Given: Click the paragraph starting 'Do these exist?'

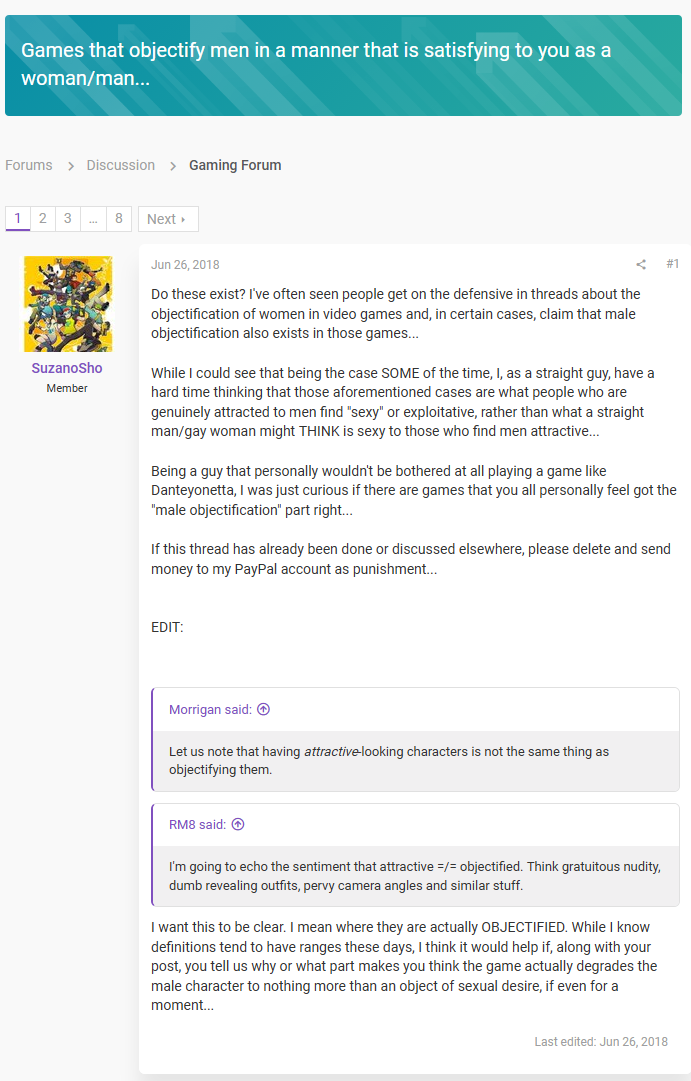Looking at the screenshot, I should pos(396,314).
